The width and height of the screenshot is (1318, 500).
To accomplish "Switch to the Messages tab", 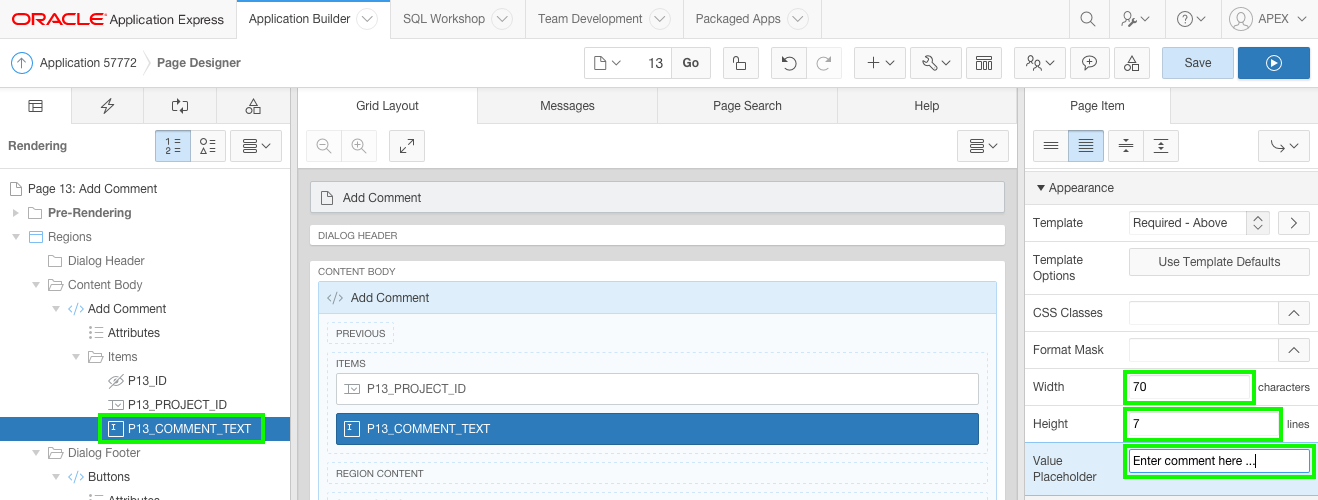I will (567, 106).
